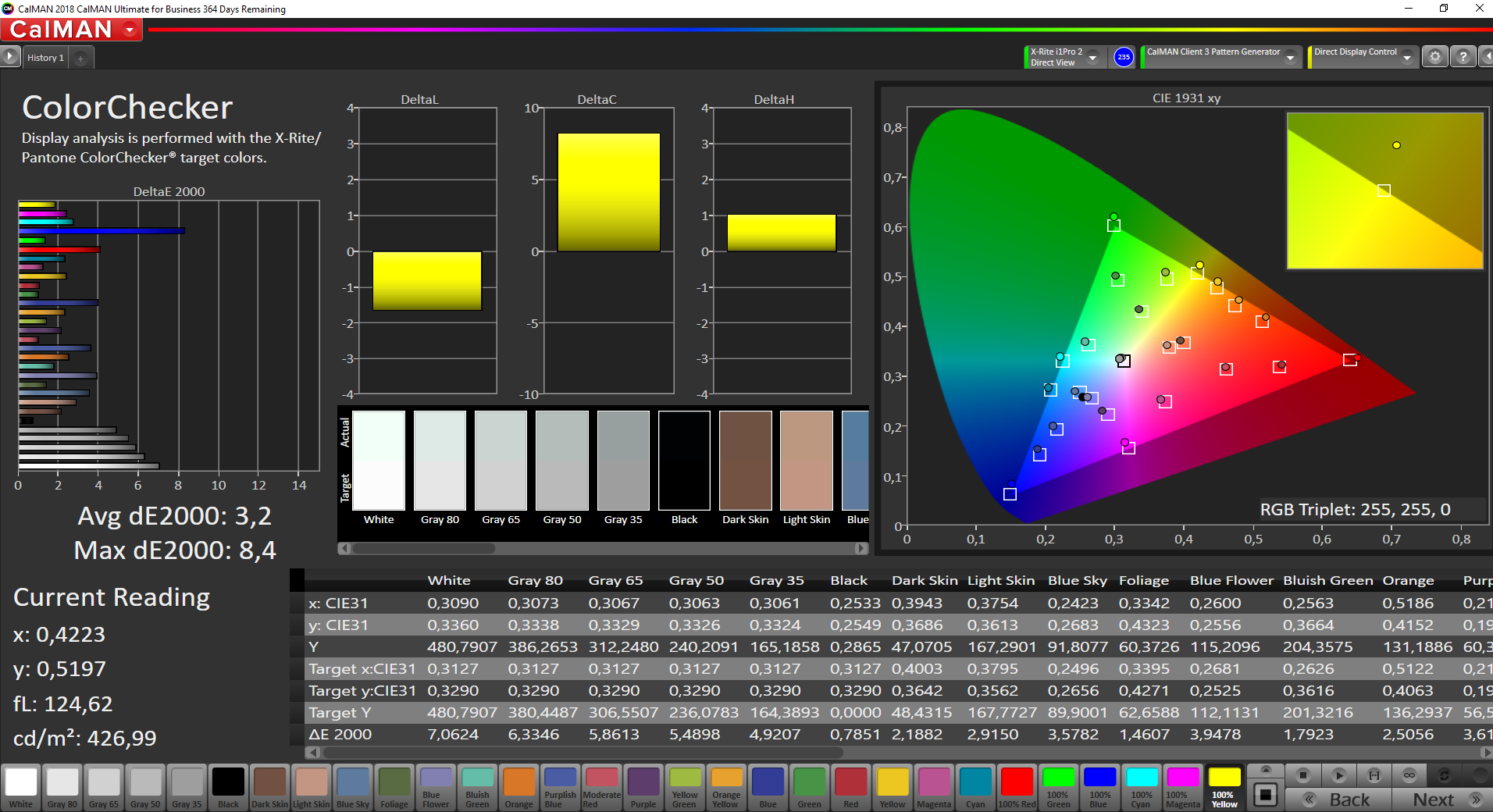The width and height of the screenshot is (1493, 812).
Task: Select the Gray 80 color patch
Action: click(62, 787)
